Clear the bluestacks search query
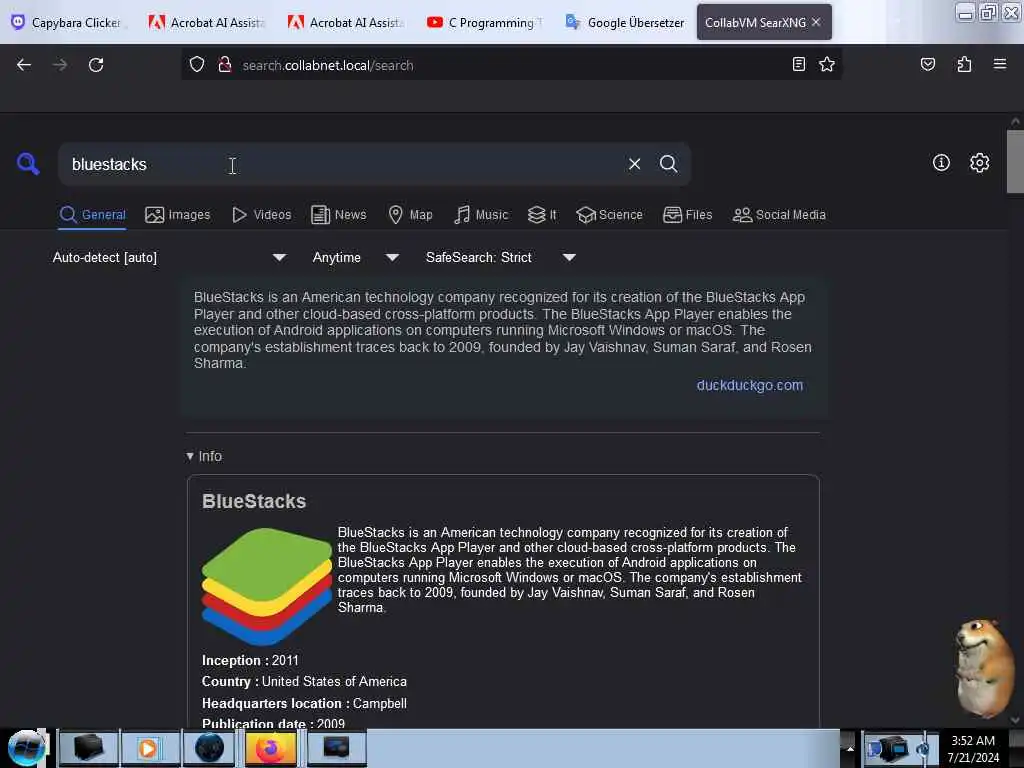Image resolution: width=1024 pixels, height=768 pixels. point(634,164)
